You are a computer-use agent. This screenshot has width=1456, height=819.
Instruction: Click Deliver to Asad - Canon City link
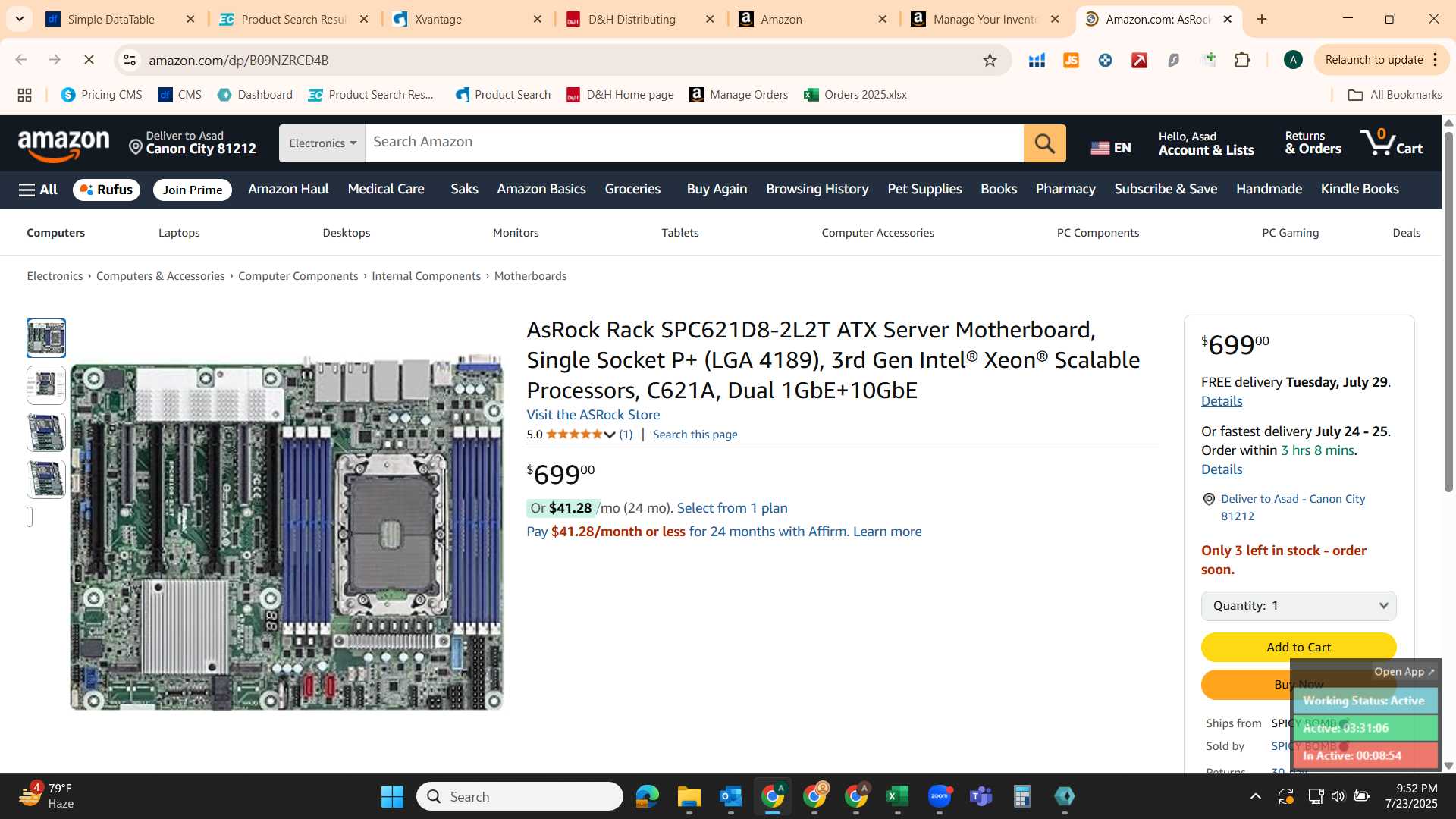1292,507
